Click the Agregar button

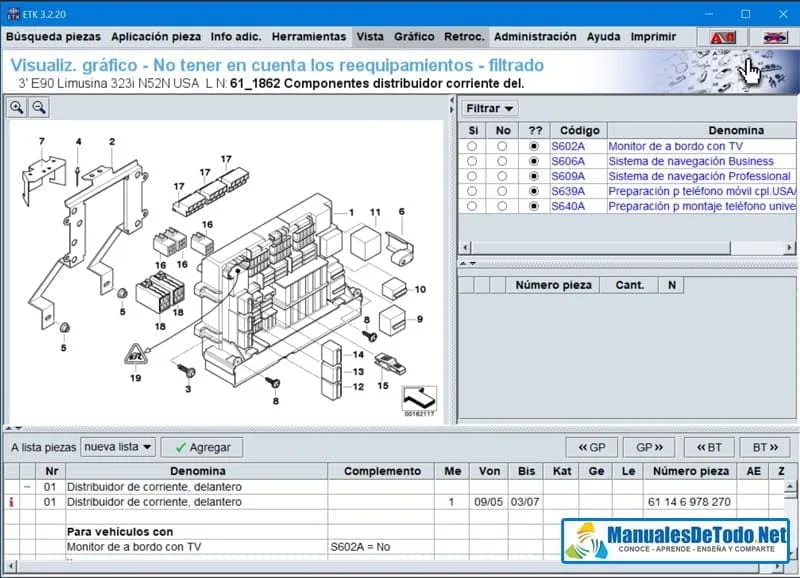(202, 447)
